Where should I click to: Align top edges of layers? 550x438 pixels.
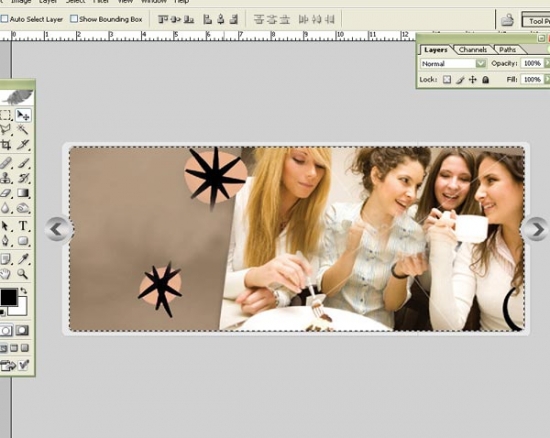[163, 19]
